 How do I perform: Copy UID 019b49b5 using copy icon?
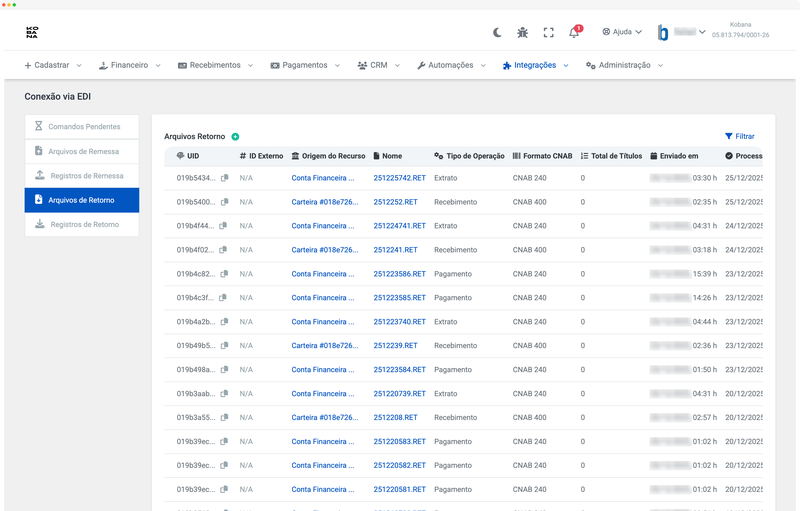[225, 346]
